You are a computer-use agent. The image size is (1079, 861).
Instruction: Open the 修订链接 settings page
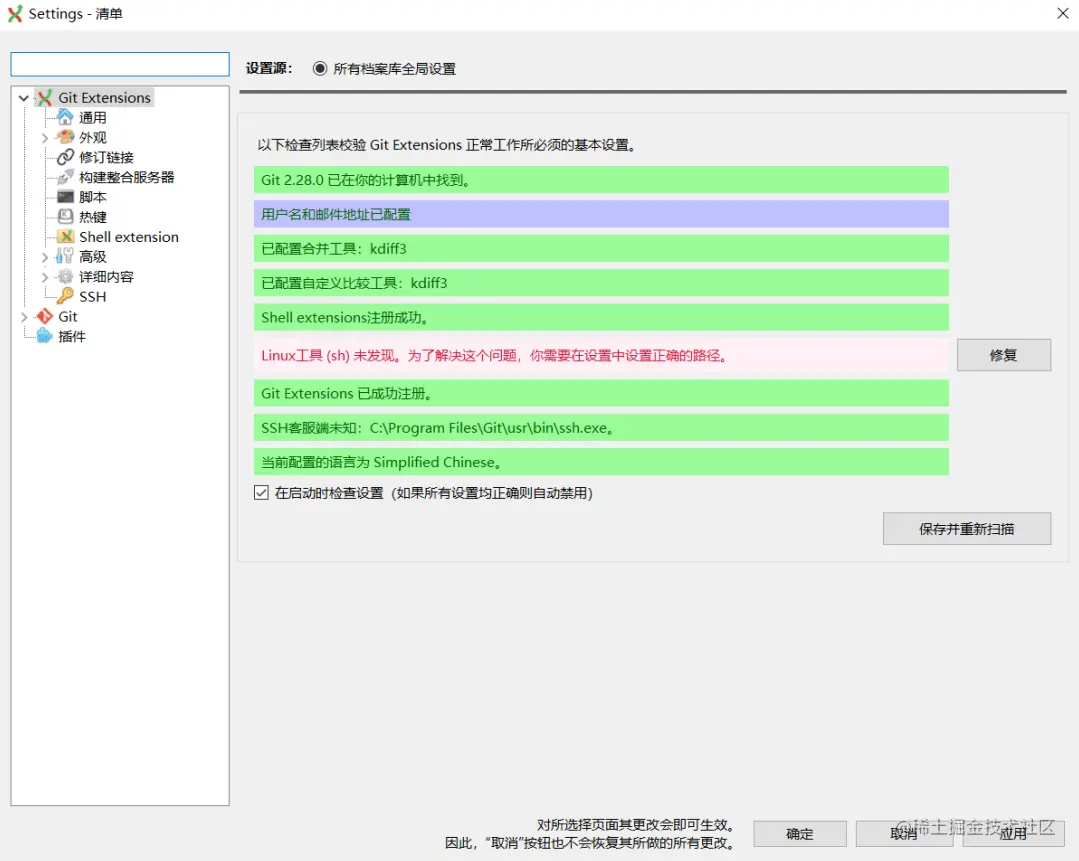(x=106, y=158)
